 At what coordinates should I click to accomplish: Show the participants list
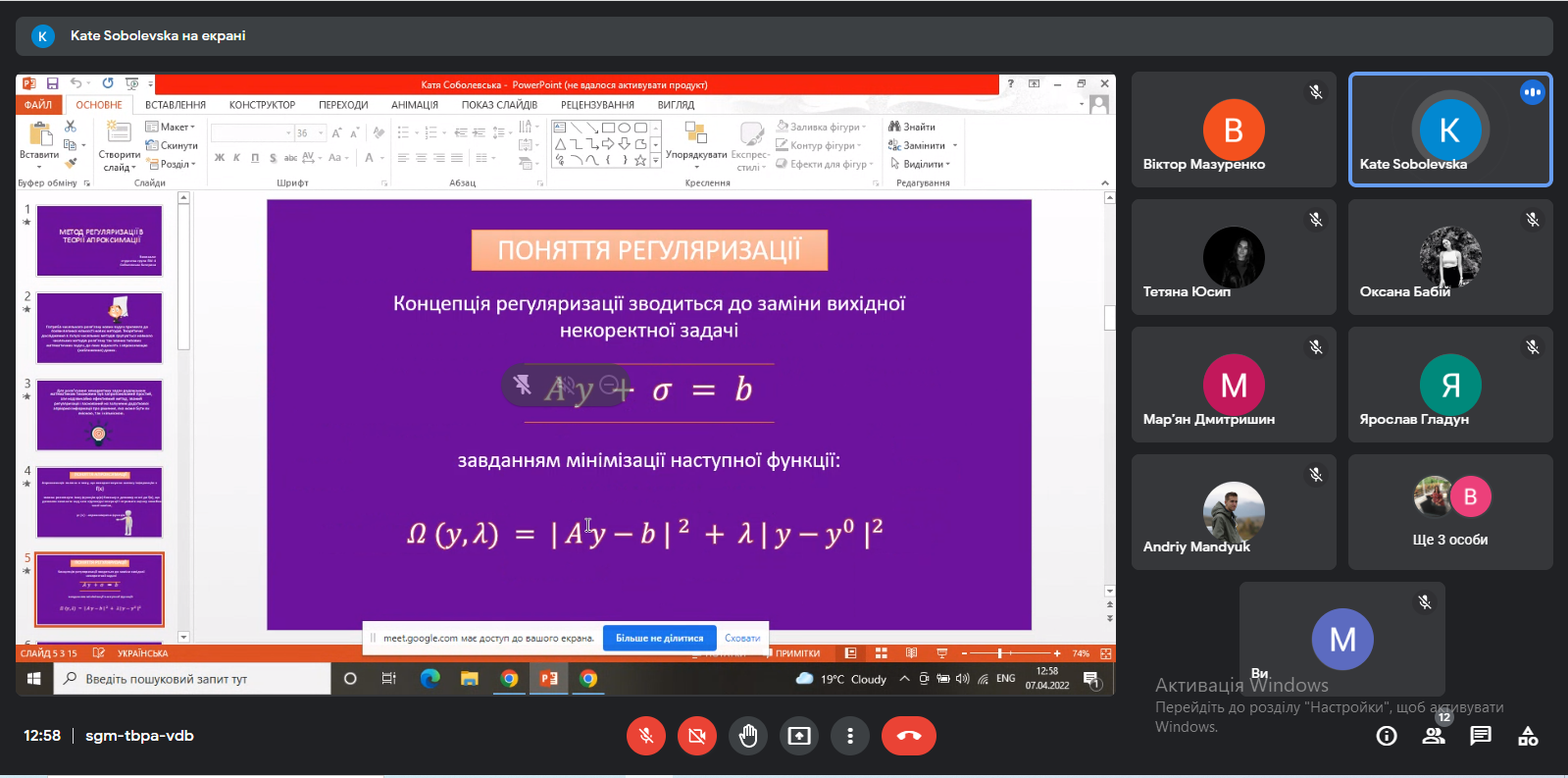[x=1434, y=736]
